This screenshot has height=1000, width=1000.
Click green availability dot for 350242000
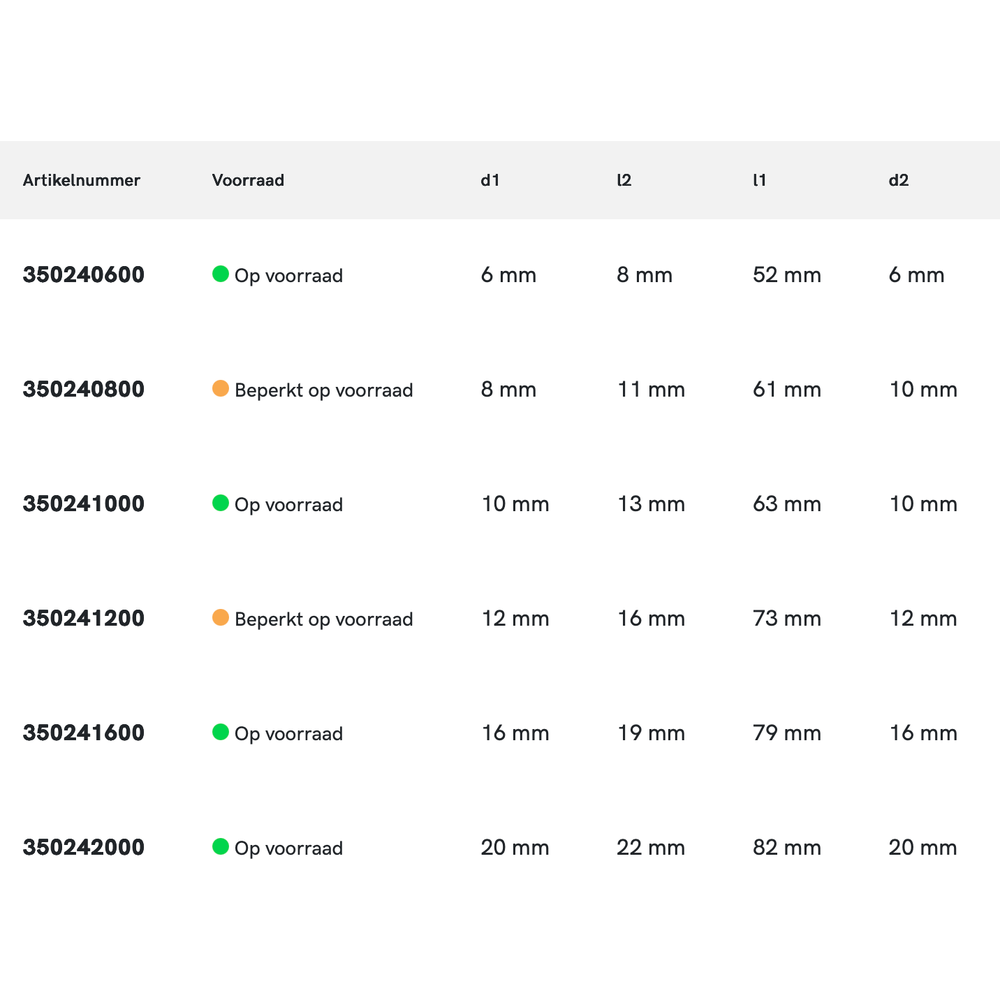(221, 847)
